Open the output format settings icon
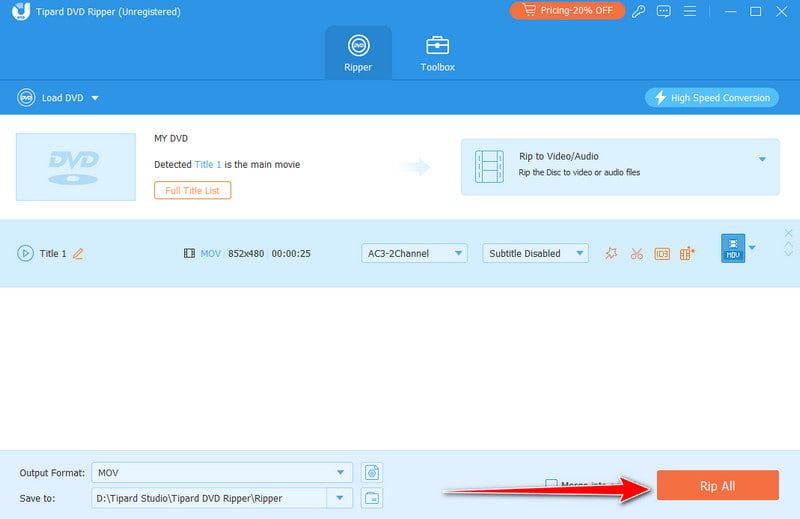This screenshot has height=519, width=800. tap(372, 472)
